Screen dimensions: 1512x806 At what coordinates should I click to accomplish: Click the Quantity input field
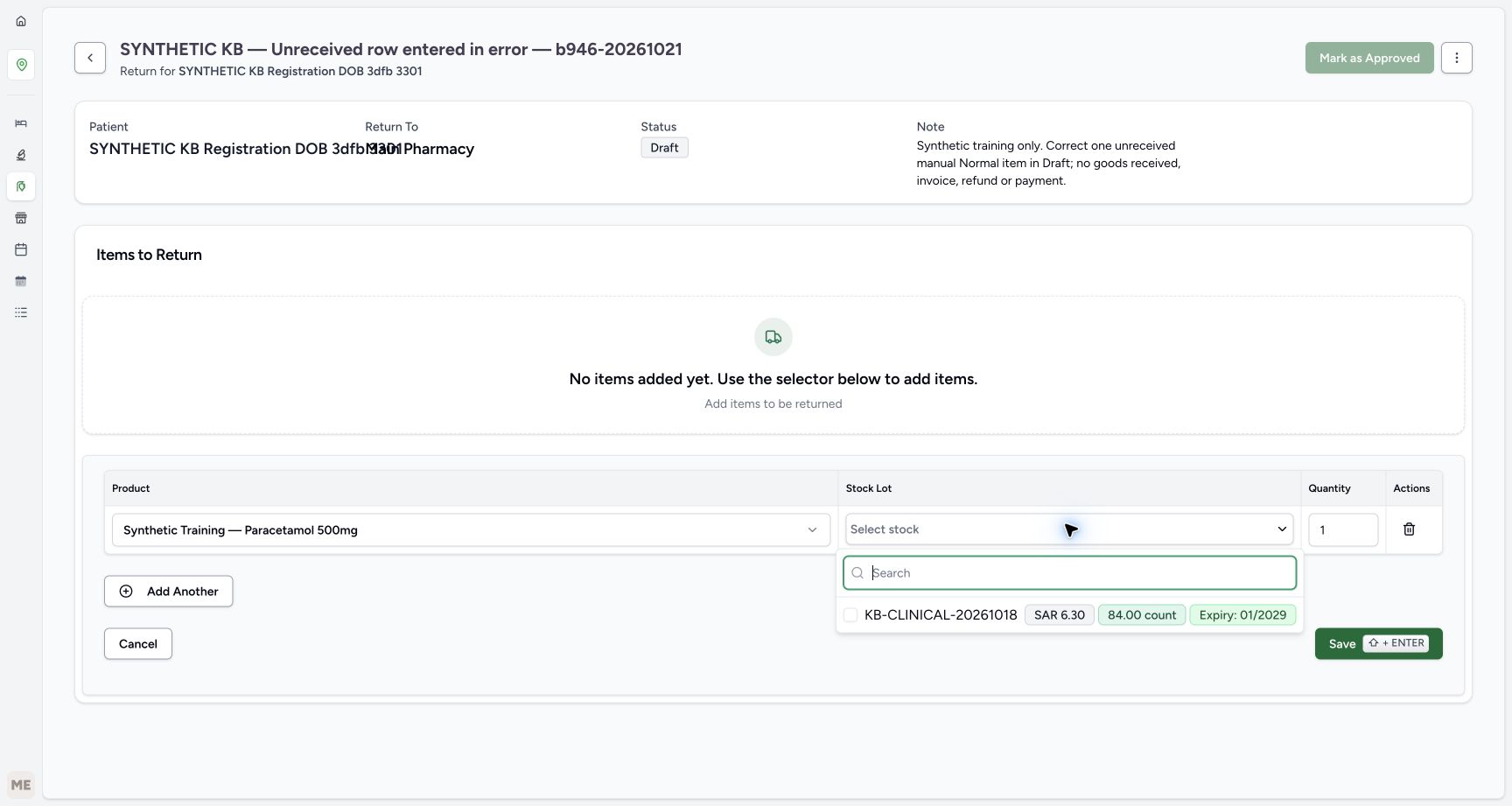pos(1343,530)
